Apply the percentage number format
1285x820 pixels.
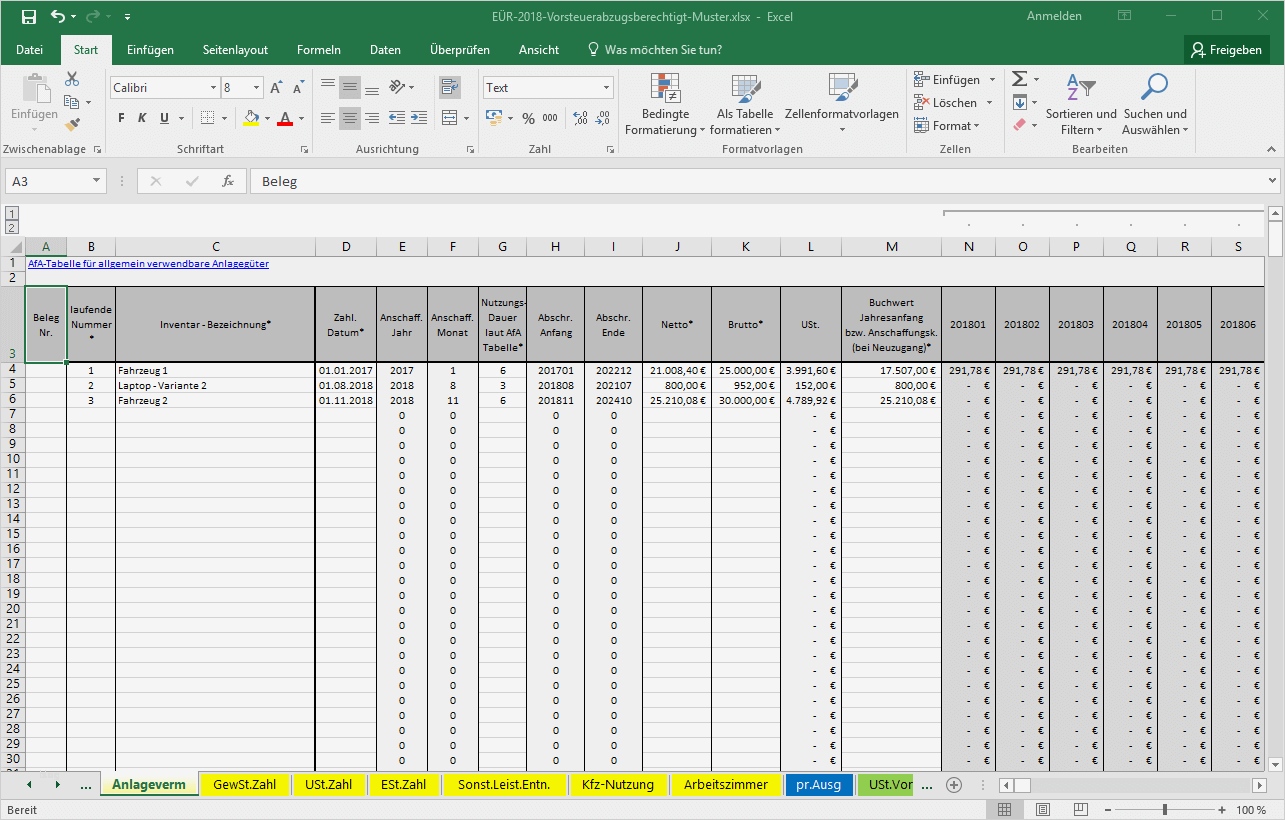528,117
